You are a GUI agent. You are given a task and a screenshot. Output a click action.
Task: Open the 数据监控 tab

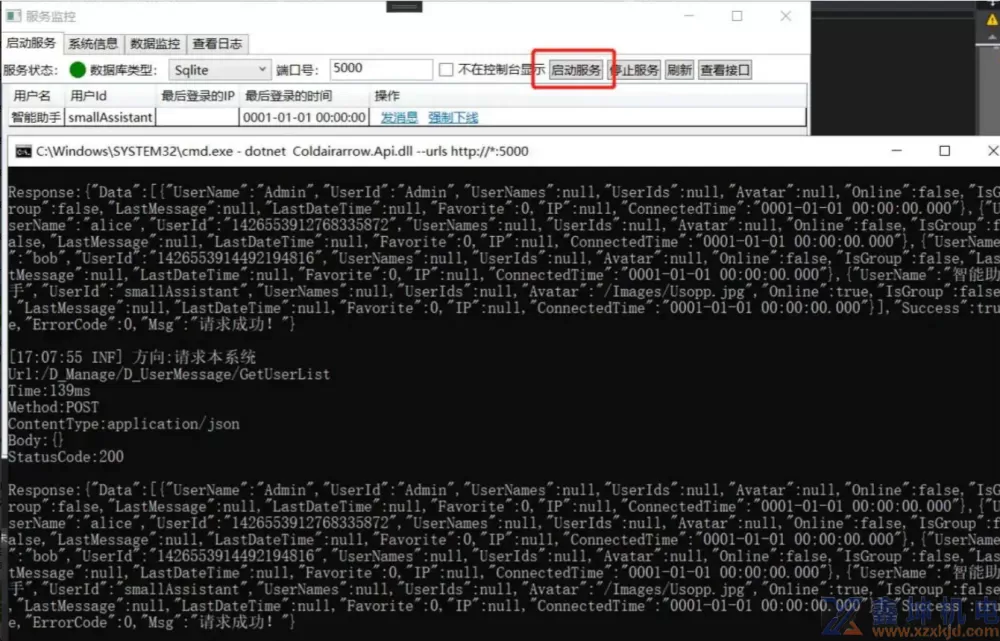(155, 43)
